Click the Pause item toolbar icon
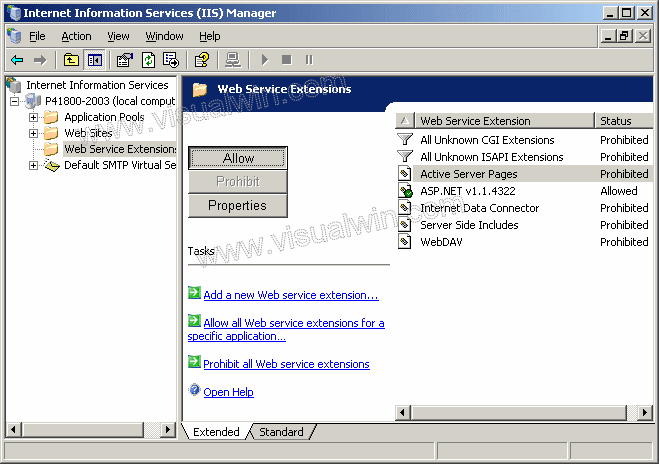 tap(309, 60)
